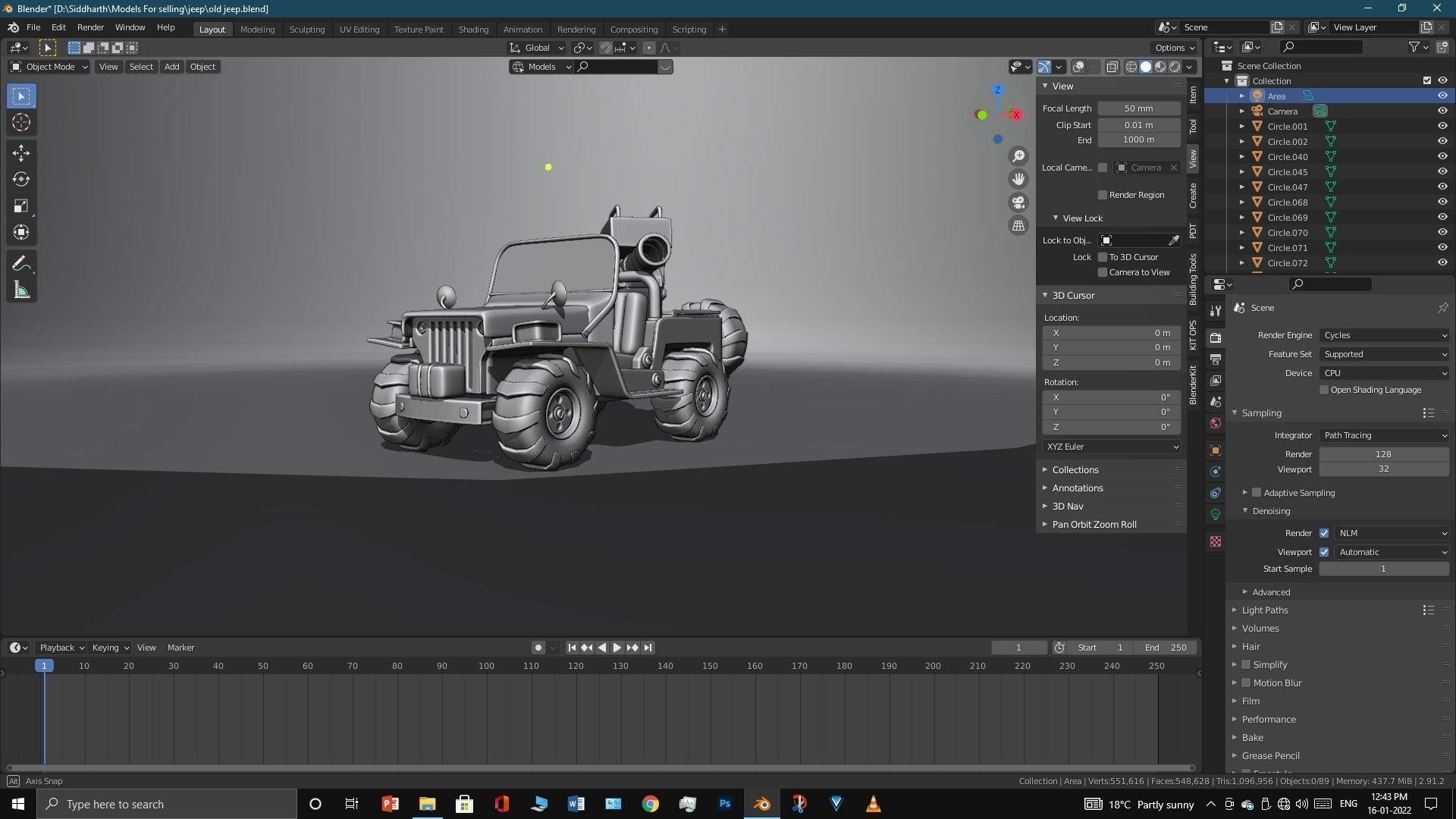Hide the Area light in outliner

(1442, 96)
